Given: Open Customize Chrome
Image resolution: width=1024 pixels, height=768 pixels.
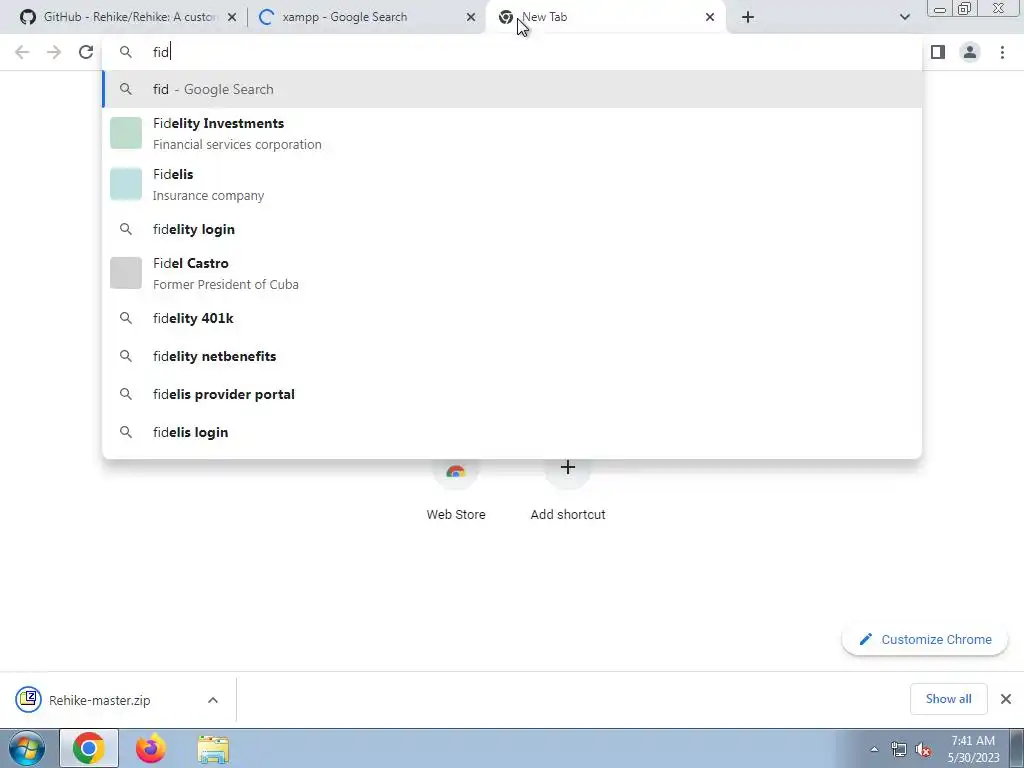Looking at the screenshot, I should click(x=925, y=639).
